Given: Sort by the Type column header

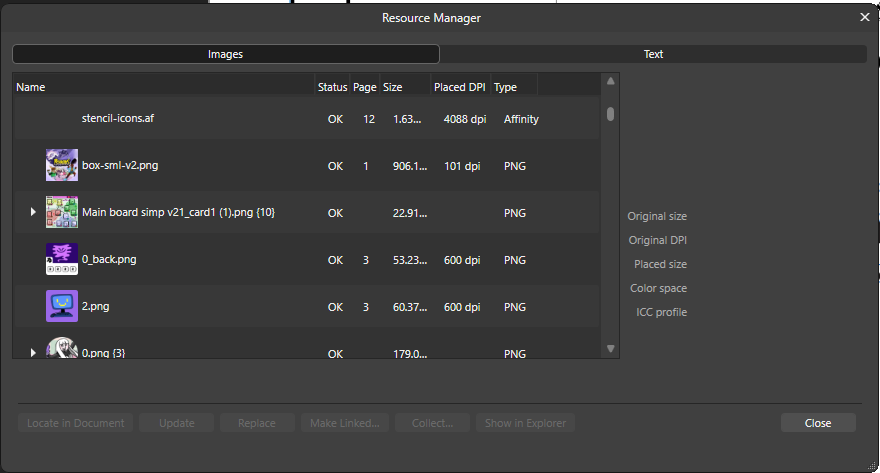Looking at the screenshot, I should [514, 87].
